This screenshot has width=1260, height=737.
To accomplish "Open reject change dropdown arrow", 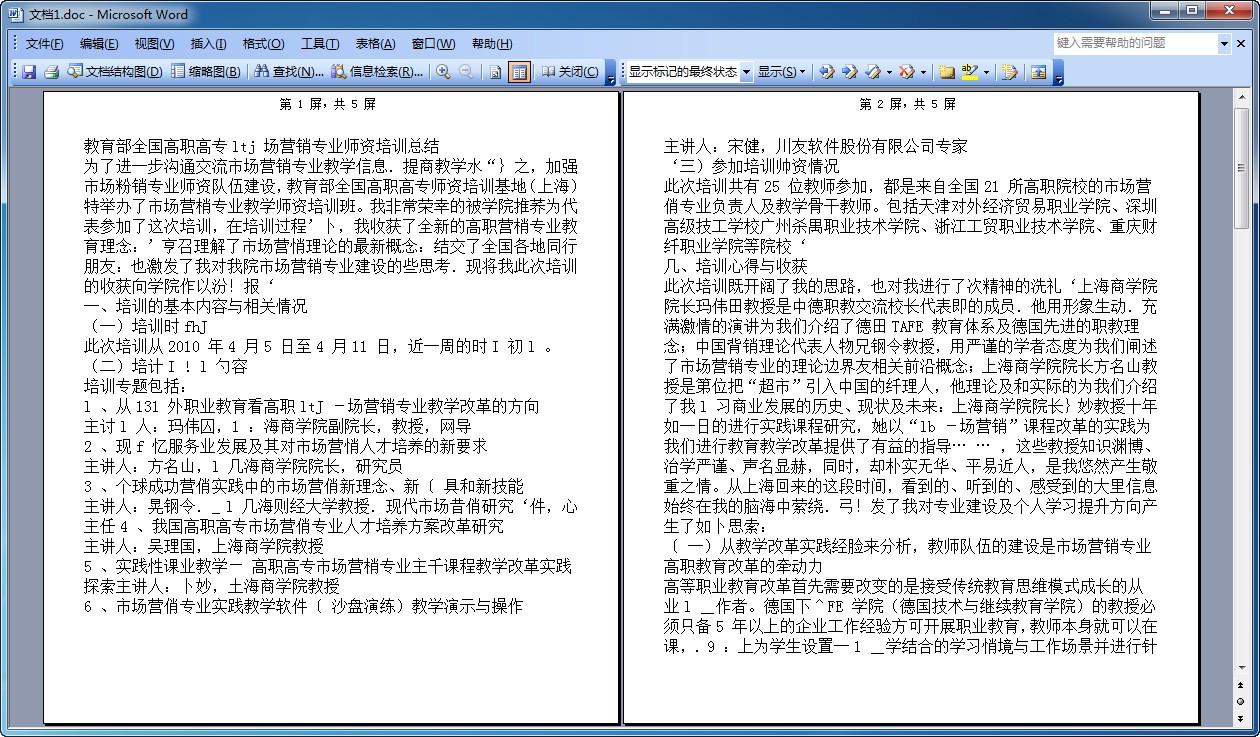I will (x=921, y=72).
